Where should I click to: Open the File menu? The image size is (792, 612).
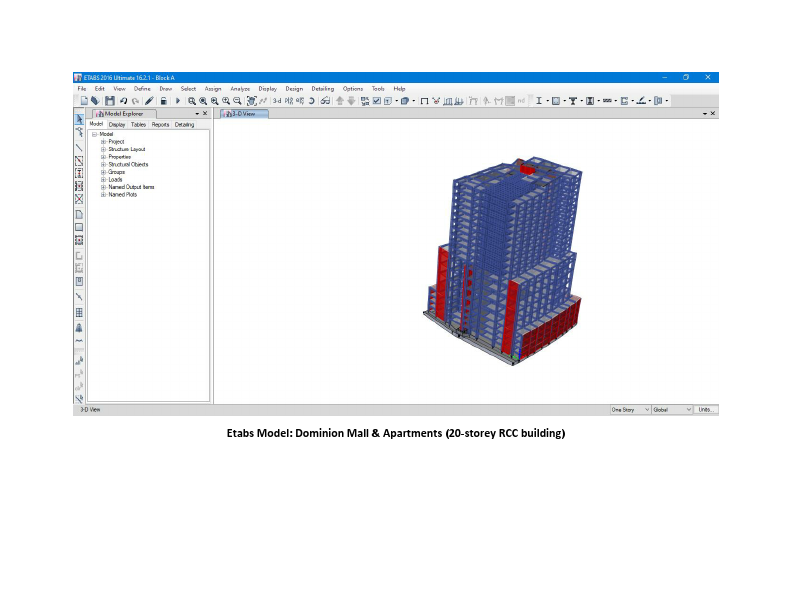pyautogui.click(x=82, y=89)
